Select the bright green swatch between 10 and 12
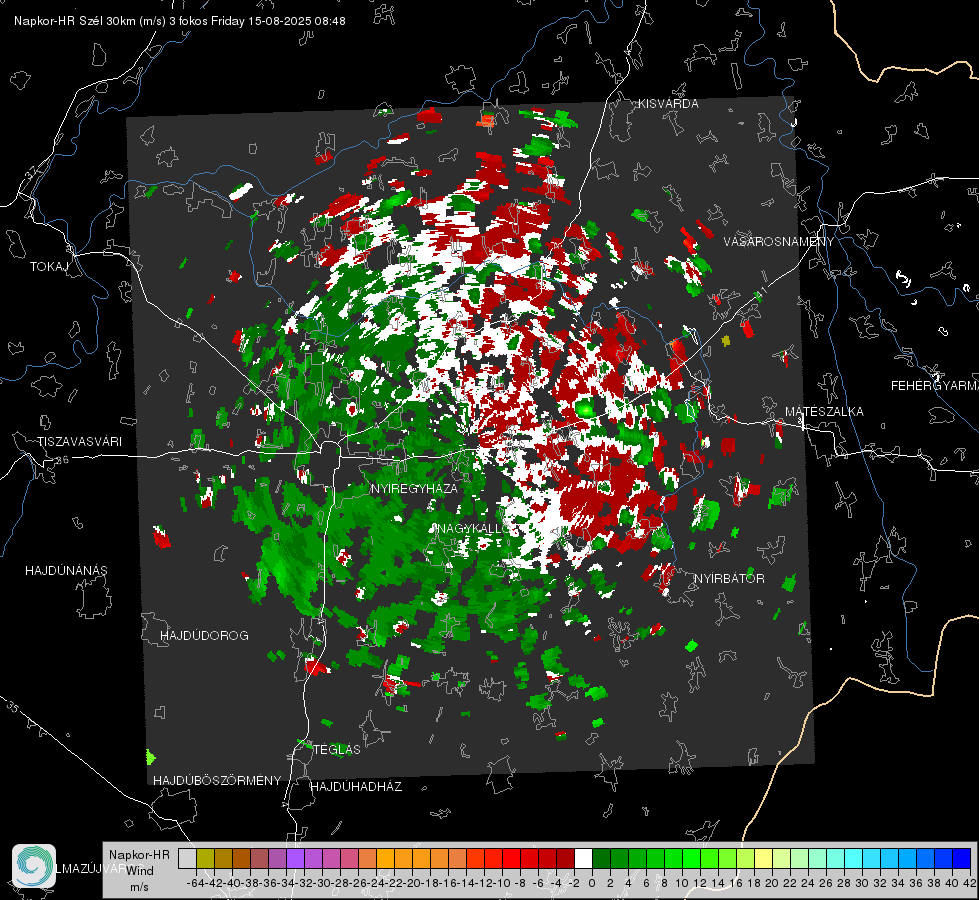The image size is (979, 900). (x=692, y=859)
